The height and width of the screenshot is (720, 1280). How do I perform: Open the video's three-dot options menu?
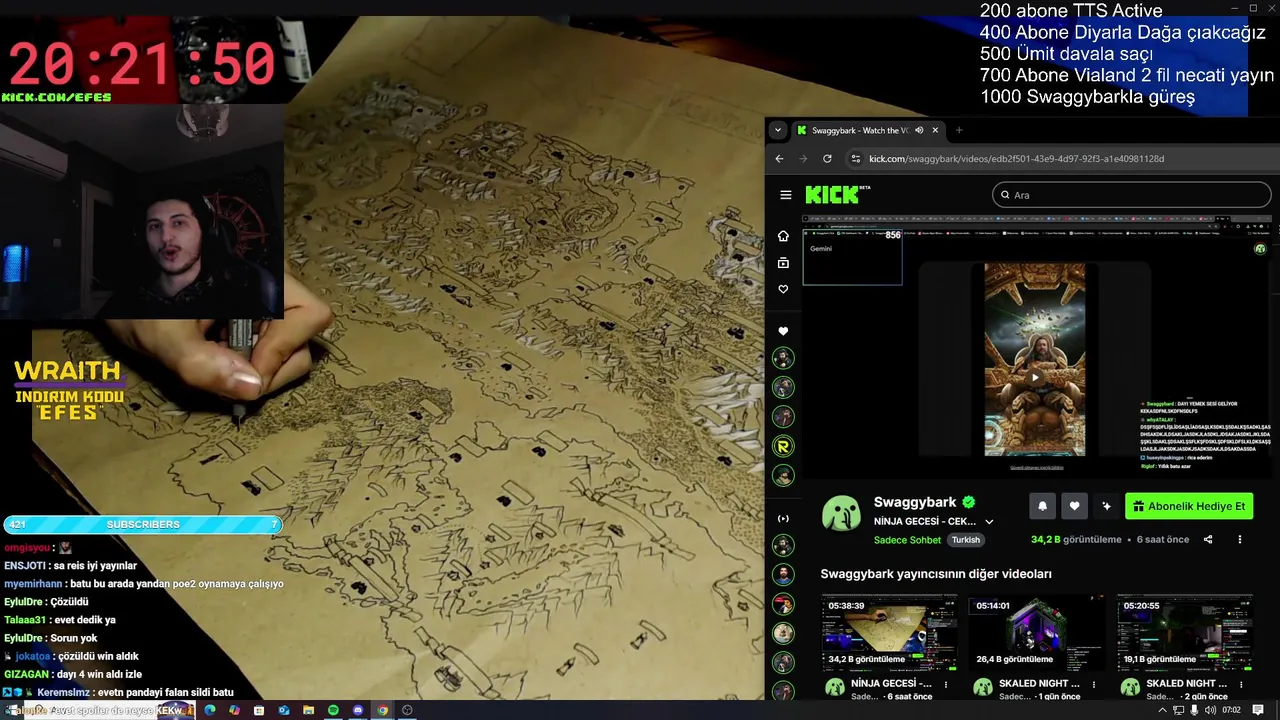pyautogui.click(x=1240, y=539)
